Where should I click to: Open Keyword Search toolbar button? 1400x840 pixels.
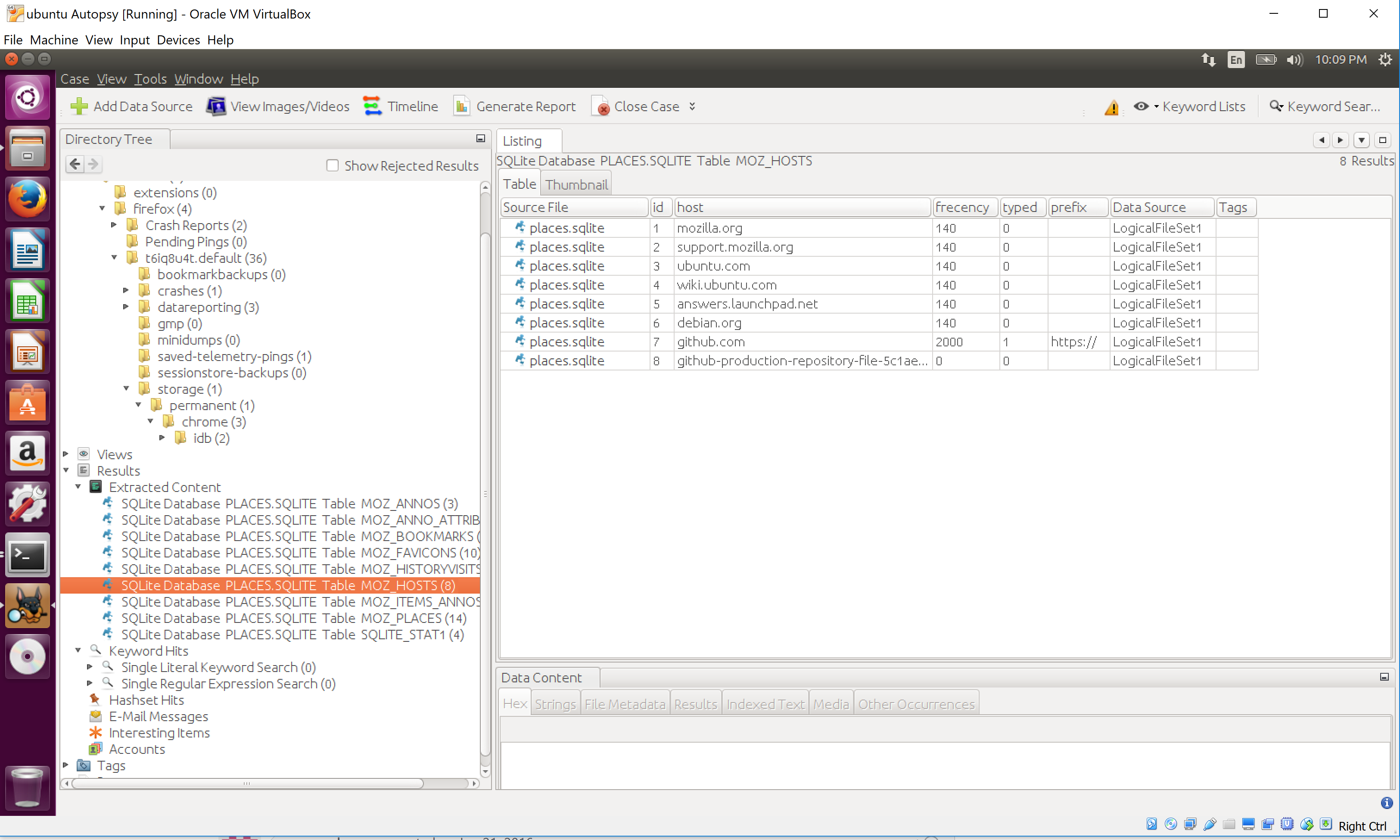pyautogui.click(x=1324, y=106)
